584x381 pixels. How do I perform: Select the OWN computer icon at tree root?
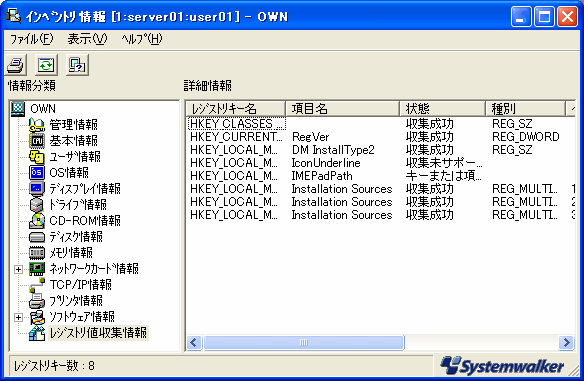(18, 109)
